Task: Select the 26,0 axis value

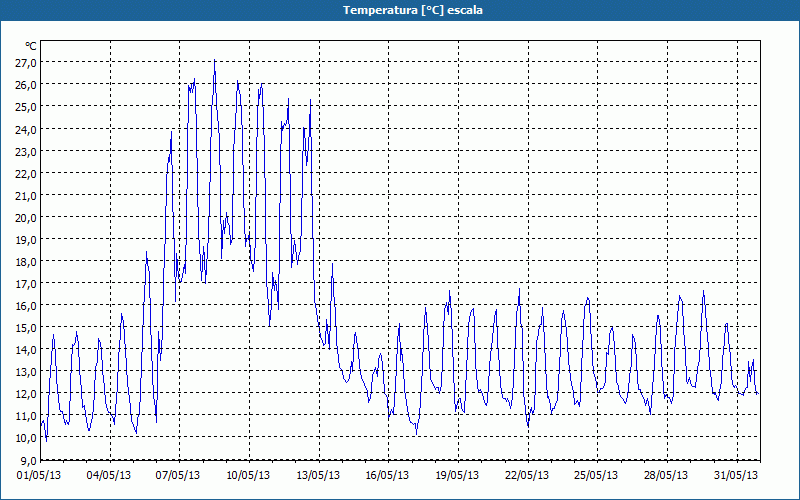Action: coord(26,85)
